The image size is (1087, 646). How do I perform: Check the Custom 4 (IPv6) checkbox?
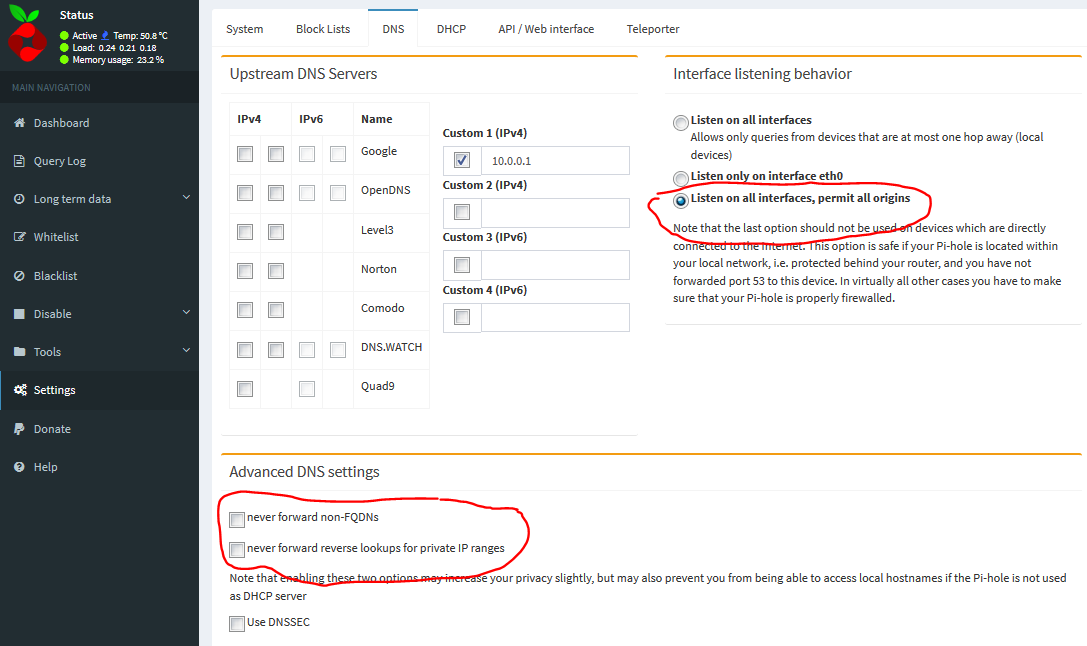click(x=462, y=317)
